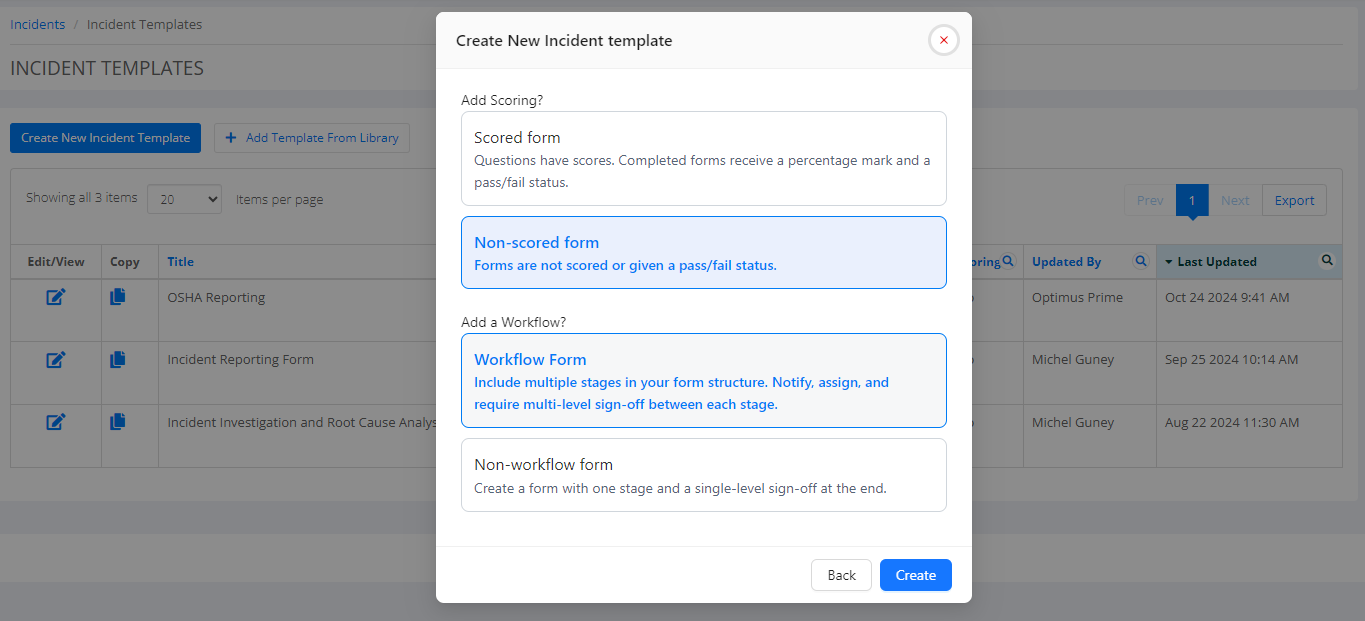Go to Incidents breadcrumb link
Viewport: 1365px width, 621px height.
tap(38, 24)
